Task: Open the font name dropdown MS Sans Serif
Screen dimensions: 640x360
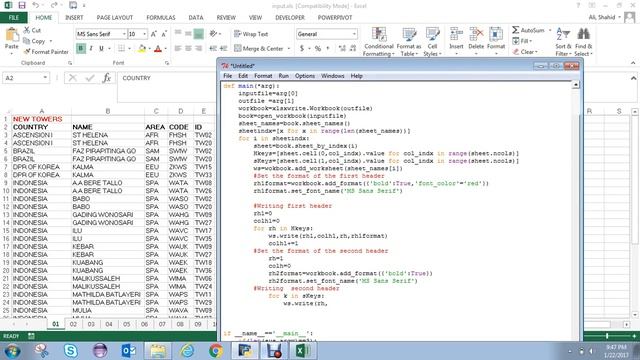Action: pyautogui.click(x=124, y=34)
